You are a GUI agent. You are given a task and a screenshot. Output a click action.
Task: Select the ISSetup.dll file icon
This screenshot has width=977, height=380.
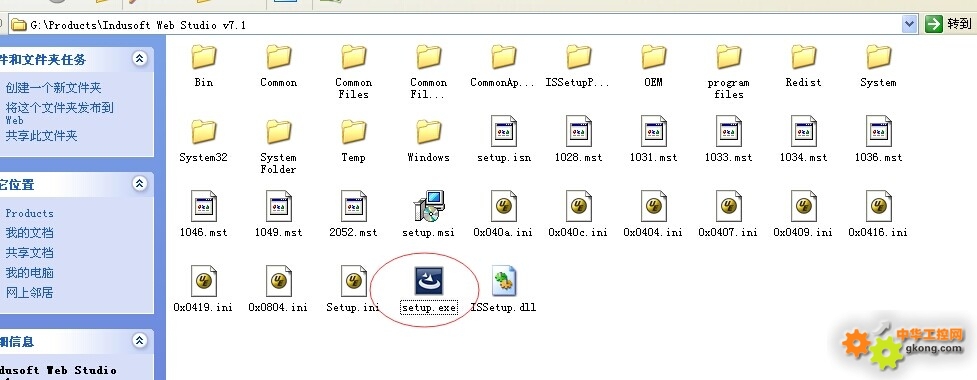pyautogui.click(x=503, y=281)
